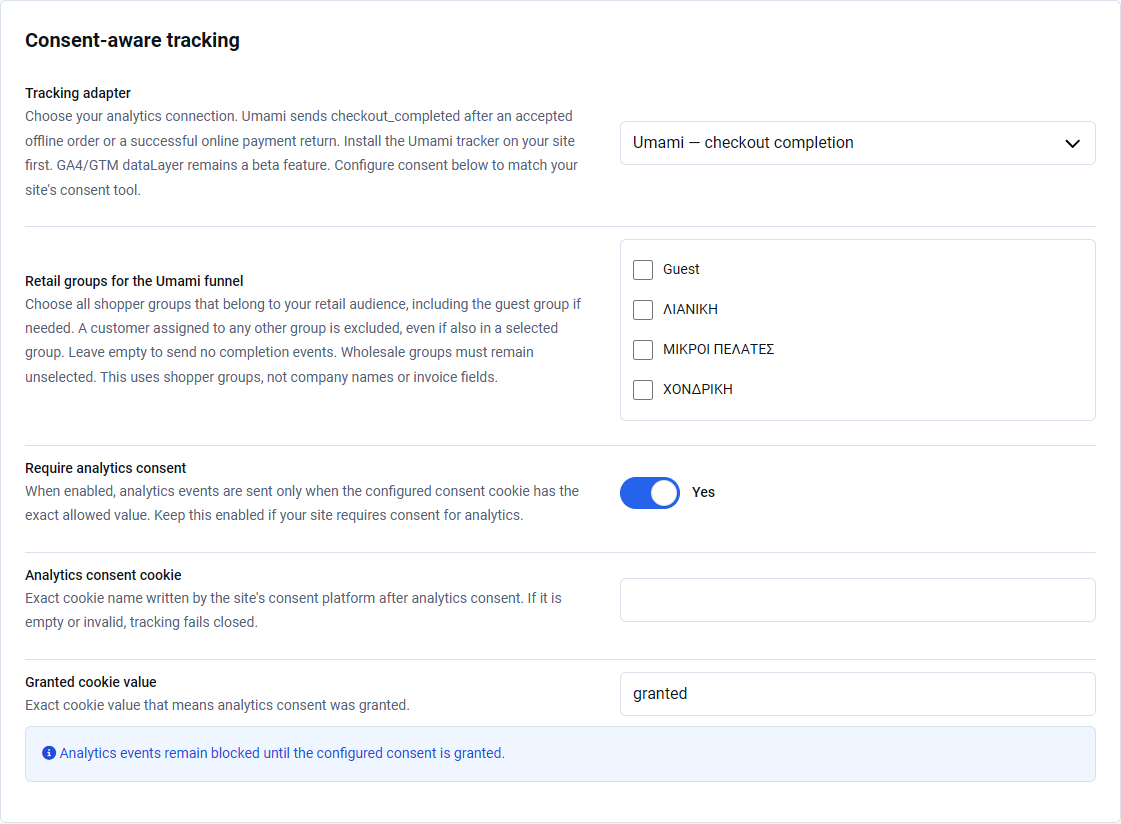Check the ΧΟΝΔΡΙΚΗ group checkbox
This screenshot has height=824, width=1121.
(x=643, y=389)
